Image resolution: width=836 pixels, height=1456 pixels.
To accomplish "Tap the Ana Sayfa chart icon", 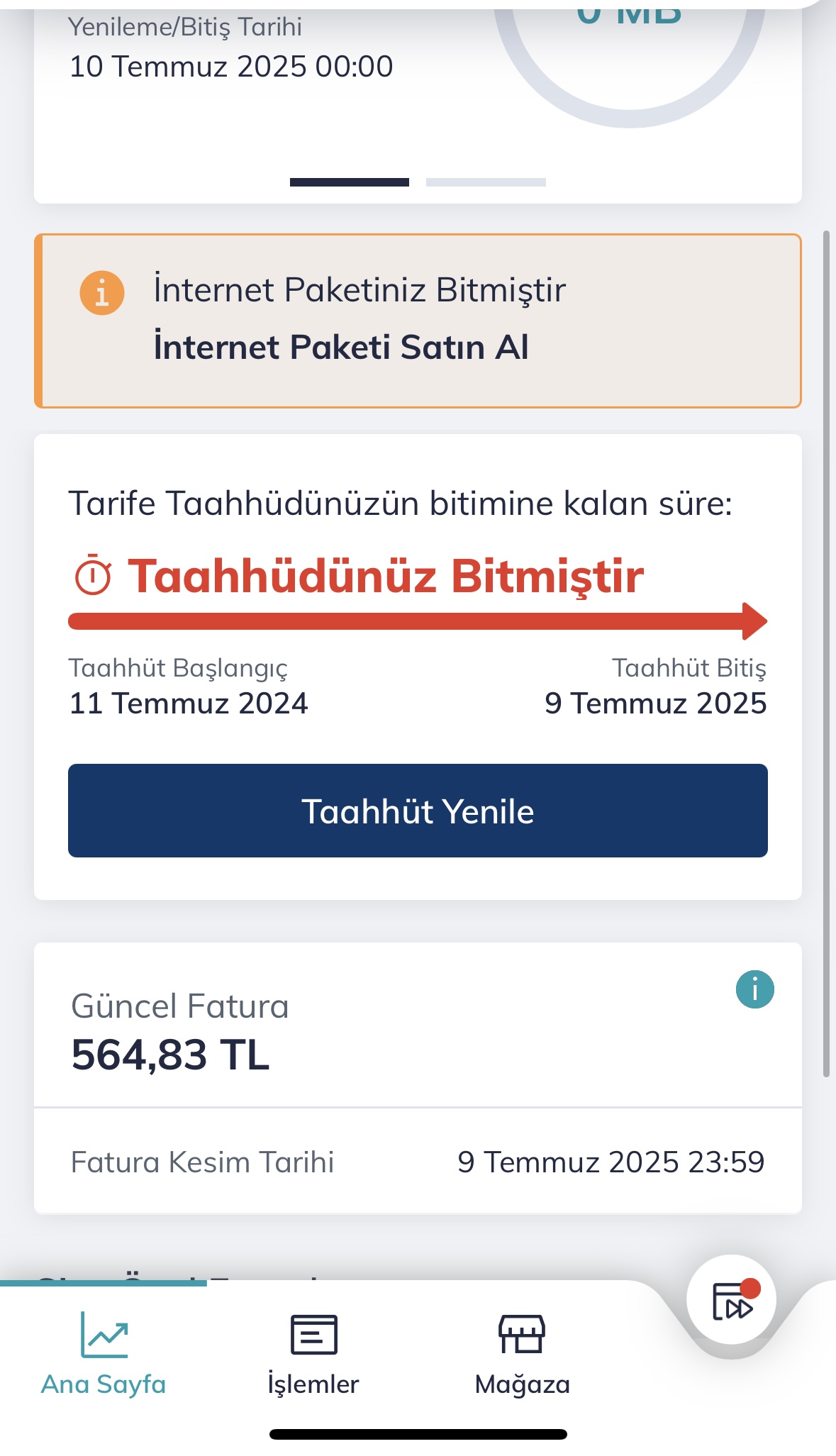I will point(104,1334).
